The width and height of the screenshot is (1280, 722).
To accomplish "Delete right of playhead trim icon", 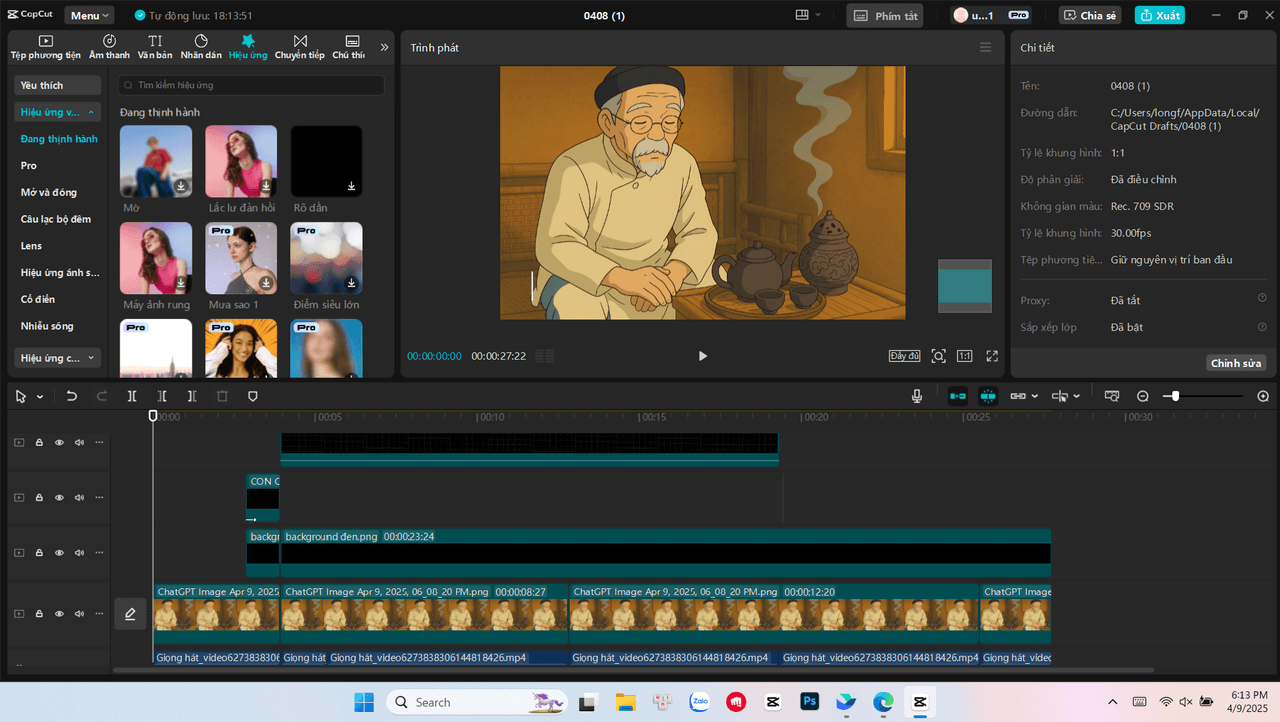I will coord(192,396).
